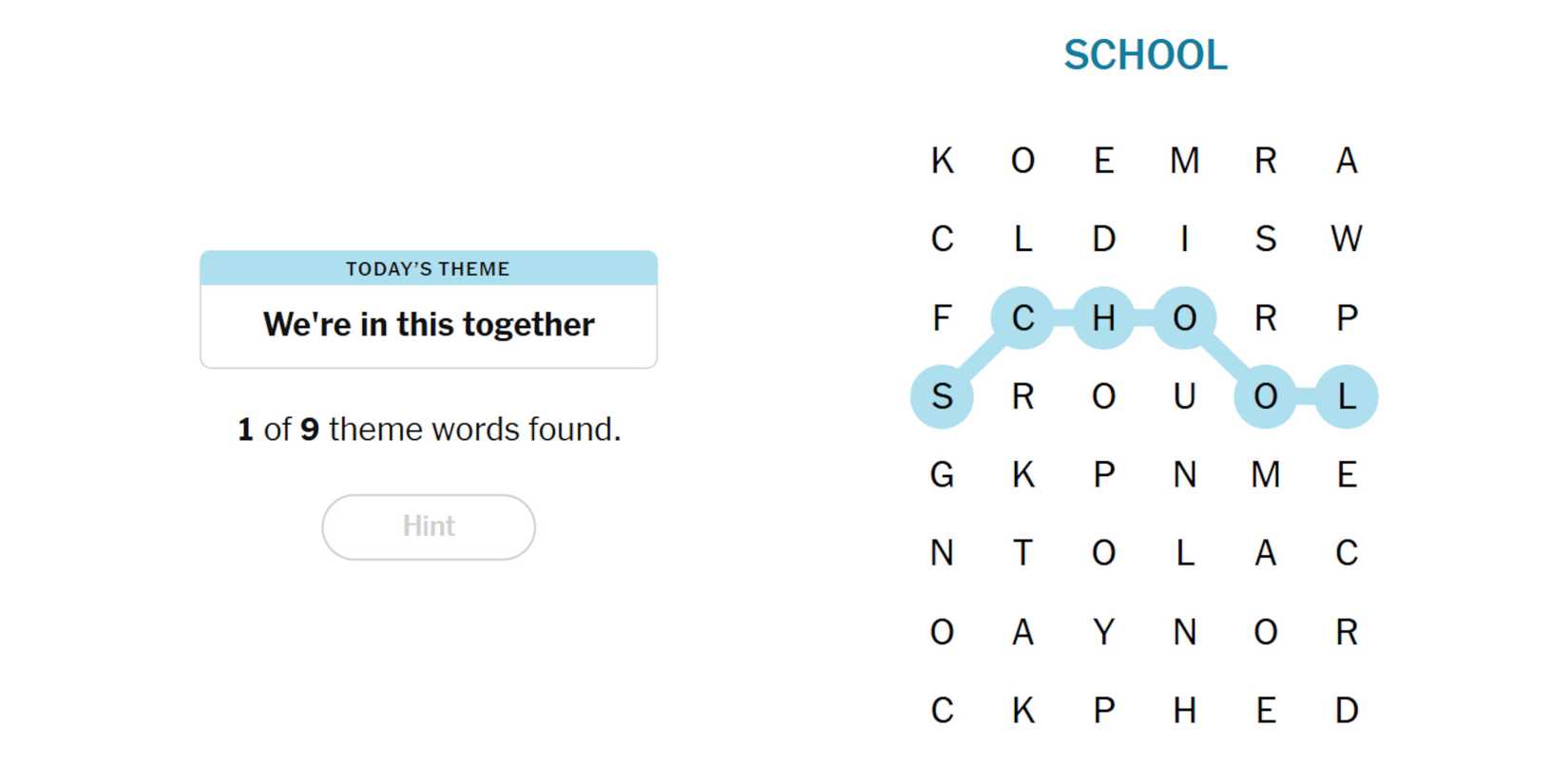The width and height of the screenshot is (1568, 784).
Task: Click the Hint button
Action: pyautogui.click(x=429, y=526)
